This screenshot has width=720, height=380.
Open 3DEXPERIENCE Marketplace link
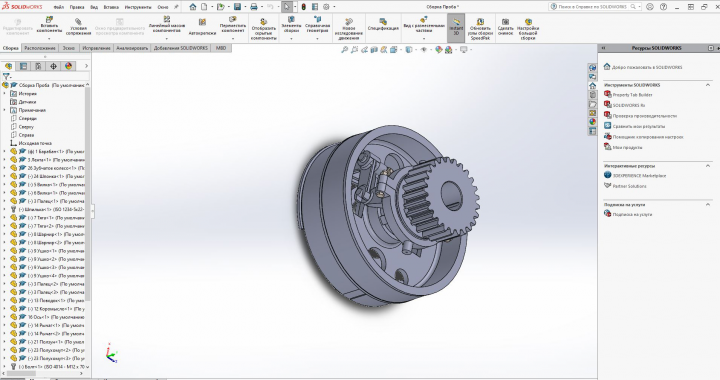(x=639, y=175)
